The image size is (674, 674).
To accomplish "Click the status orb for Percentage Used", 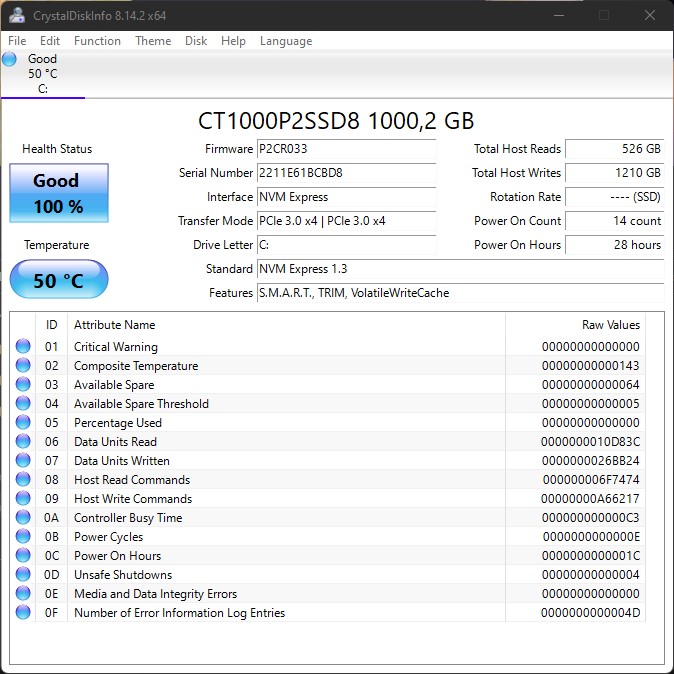I will point(23,422).
